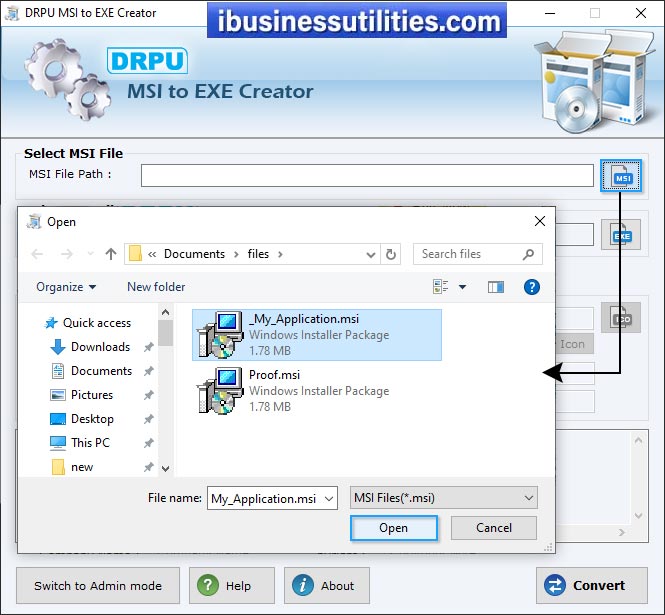Close the Open dialog with the X
The image size is (665, 615).
[539, 221]
